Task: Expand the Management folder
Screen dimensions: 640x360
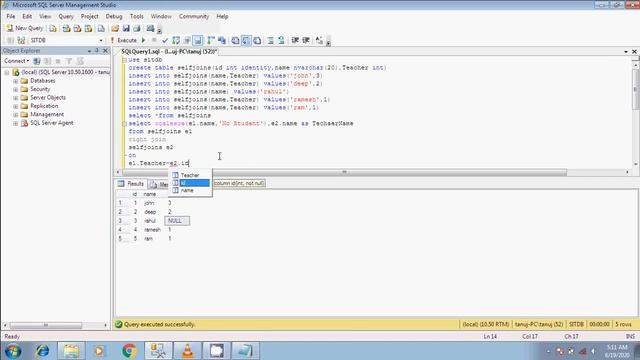Action: pyautogui.click(x=16, y=115)
